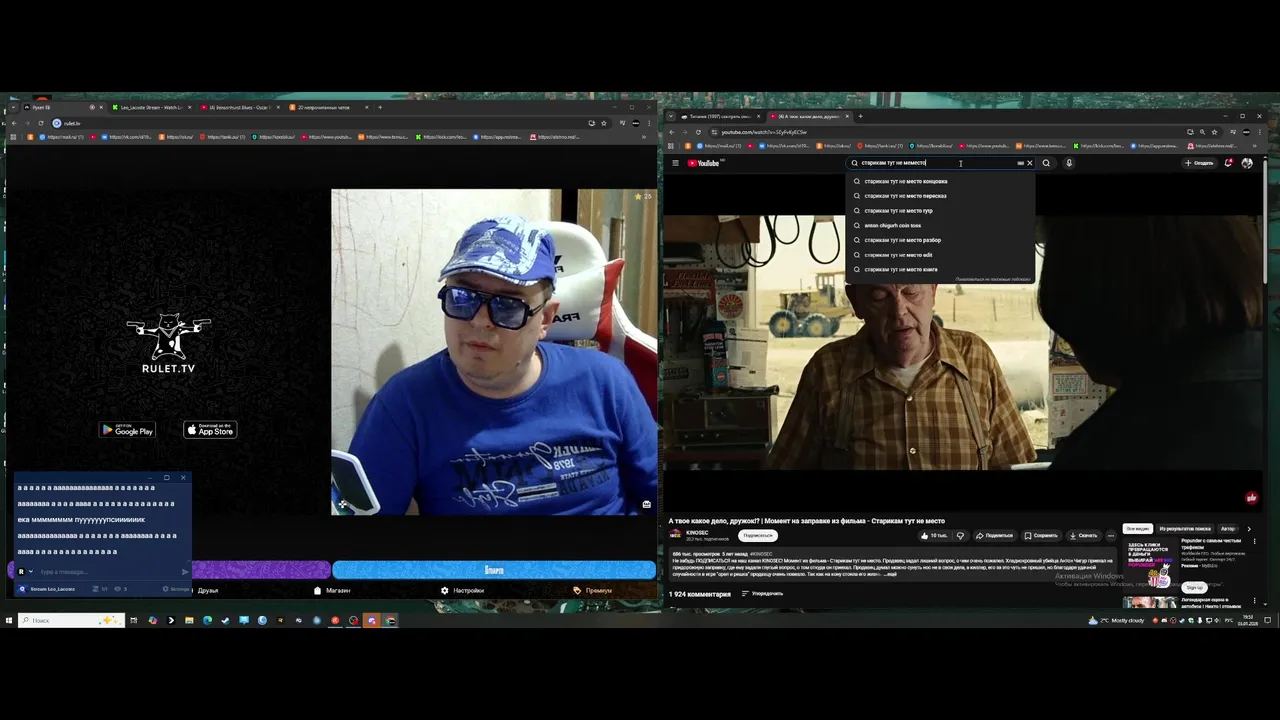The width and height of the screenshot is (1280, 720).
Task: Open the Премиум premium section
Action: click(593, 590)
